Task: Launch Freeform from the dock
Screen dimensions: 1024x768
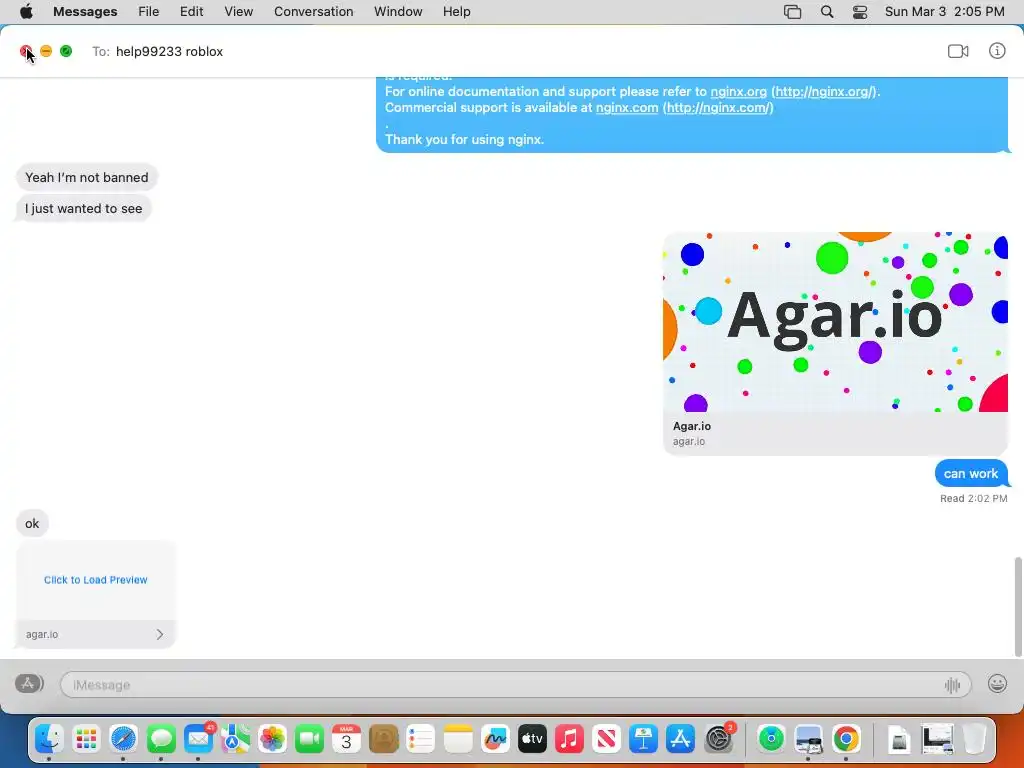Action: tap(495, 739)
